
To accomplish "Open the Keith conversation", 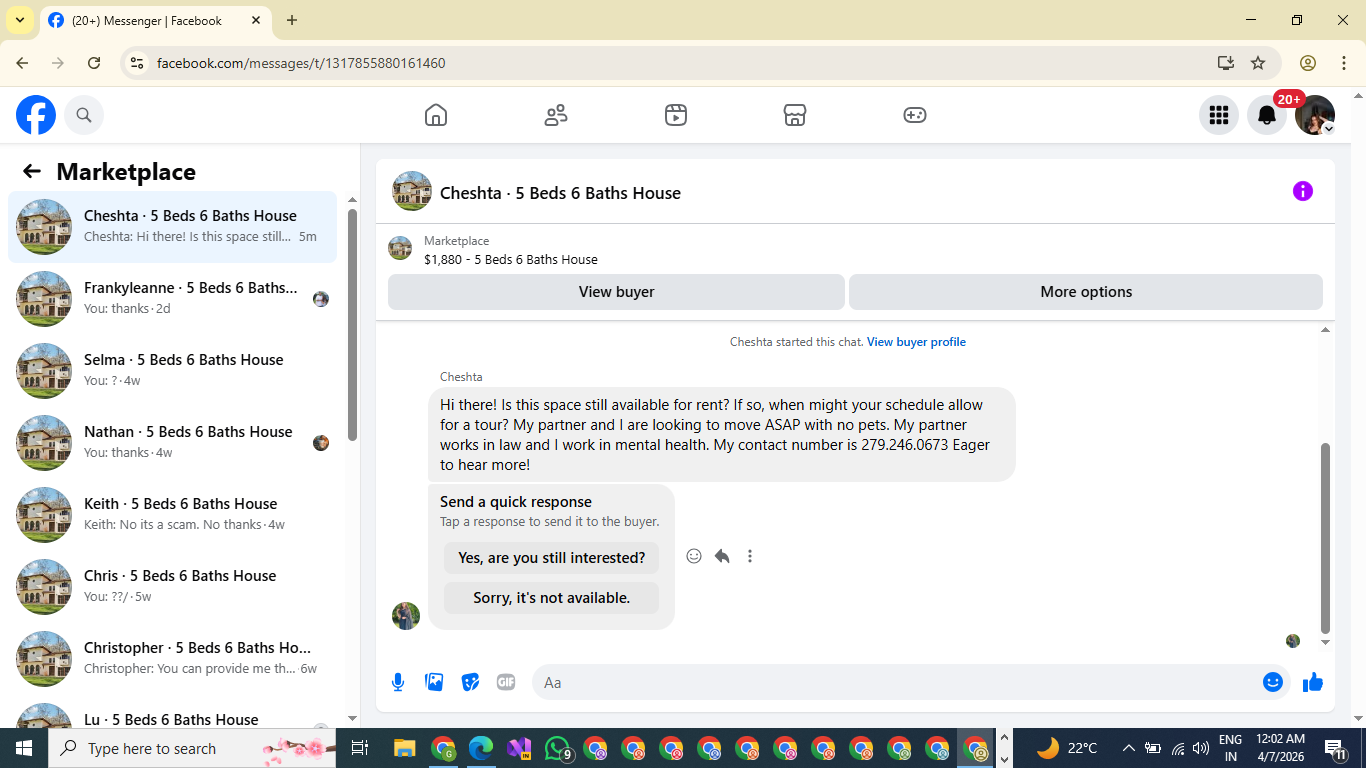I will click(x=172, y=515).
